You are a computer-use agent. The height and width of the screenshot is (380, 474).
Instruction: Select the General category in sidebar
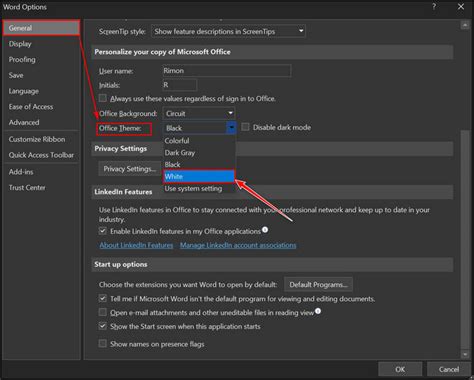41,28
